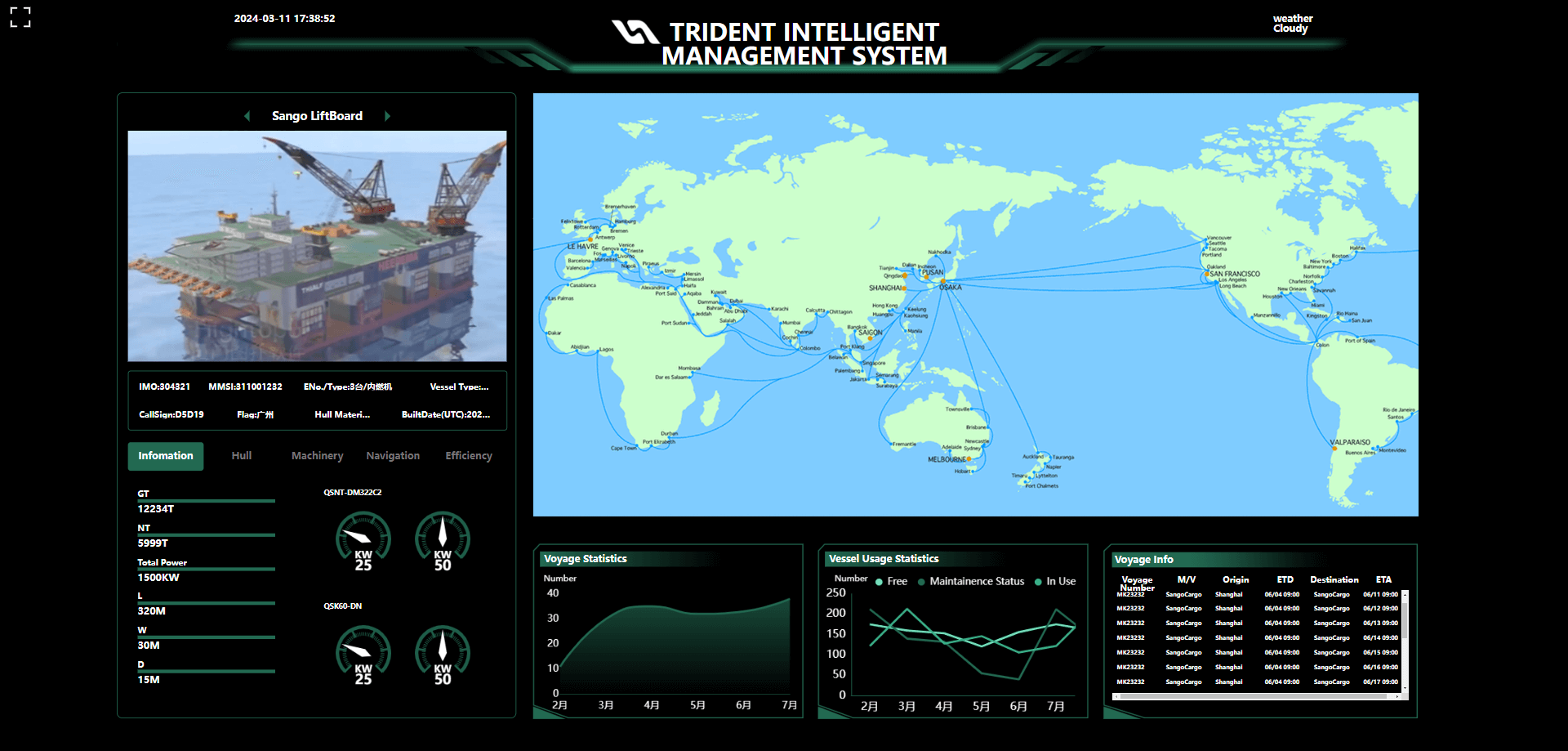Click the Infomation tab button
This screenshot has height=751, width=1568.
tap(166, 456)
